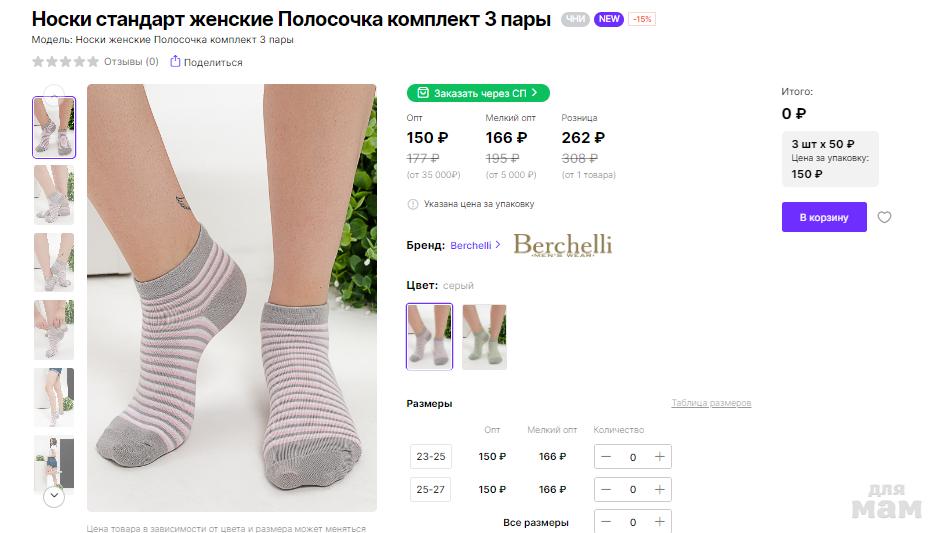Choose the green socks color swatch
This screenshot has height=533, width=937.
(x=484, y=337)
